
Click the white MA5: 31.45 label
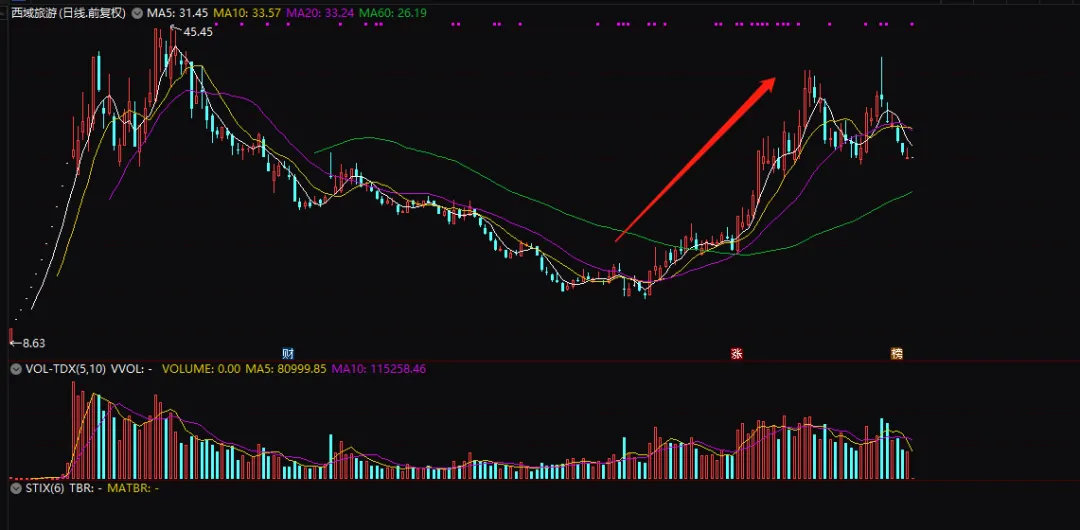(x=177, y=13)
